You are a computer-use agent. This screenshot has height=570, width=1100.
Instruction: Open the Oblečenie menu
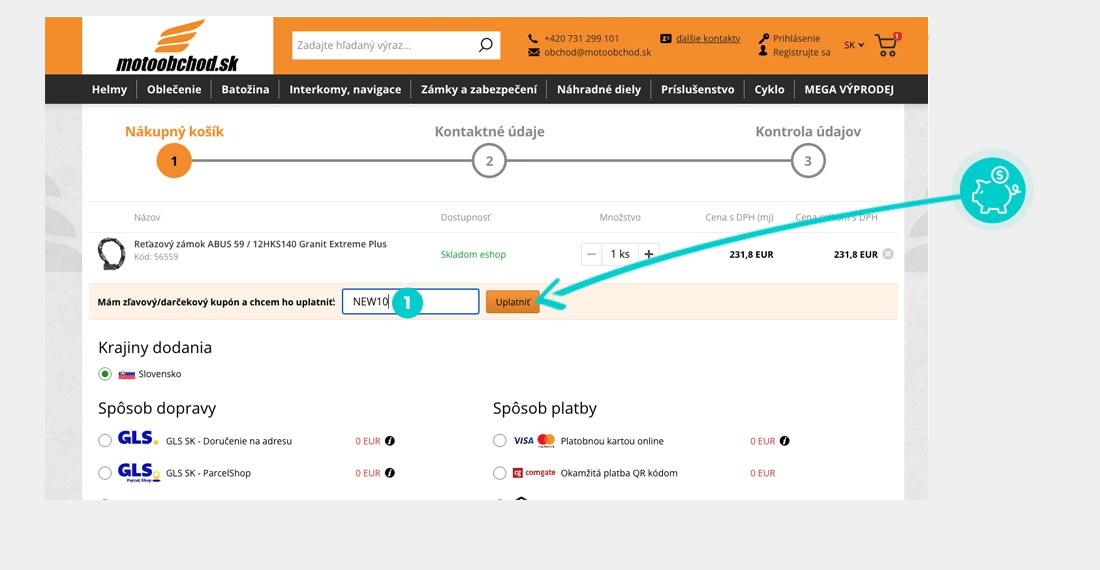[174, 89]
